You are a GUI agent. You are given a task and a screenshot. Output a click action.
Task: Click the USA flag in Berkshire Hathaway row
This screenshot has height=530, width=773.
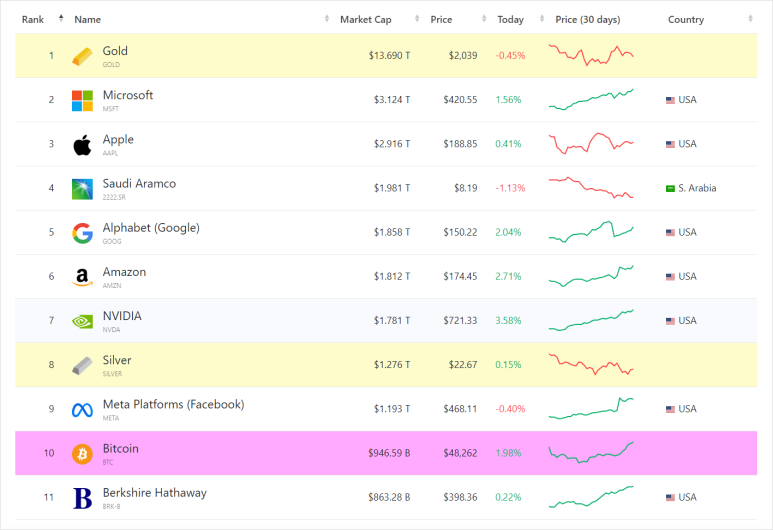[x=670, y=497]
